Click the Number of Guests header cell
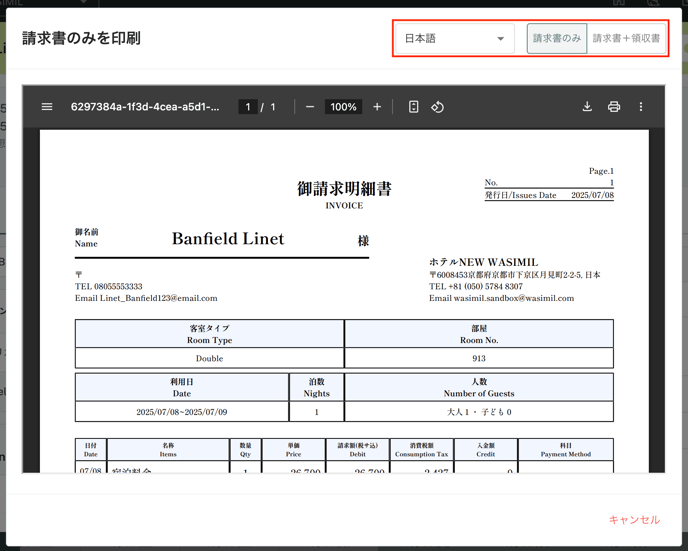The width and height of the screenshot is (688, 551). click(479, 387)
